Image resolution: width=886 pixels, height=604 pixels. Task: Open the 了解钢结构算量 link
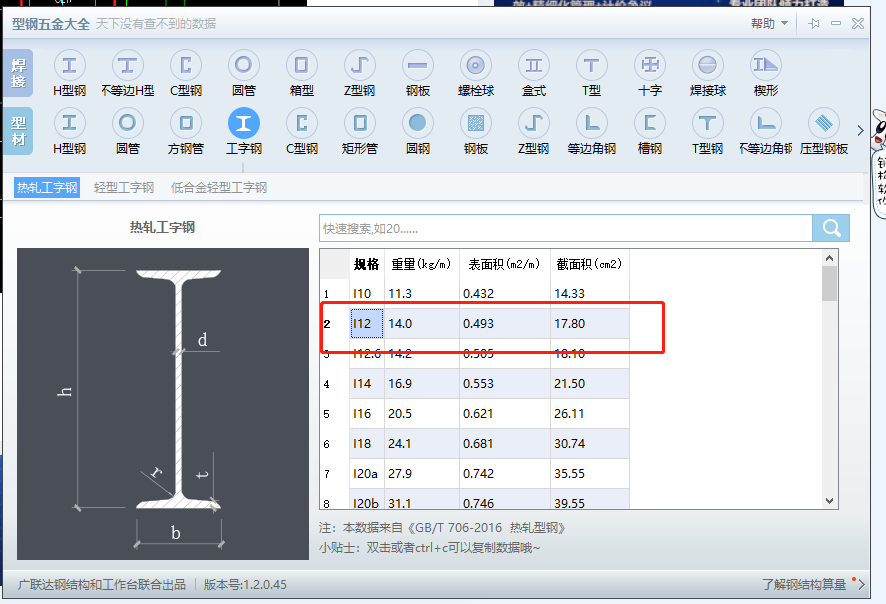pyautogui.click(x=804, y=584)
